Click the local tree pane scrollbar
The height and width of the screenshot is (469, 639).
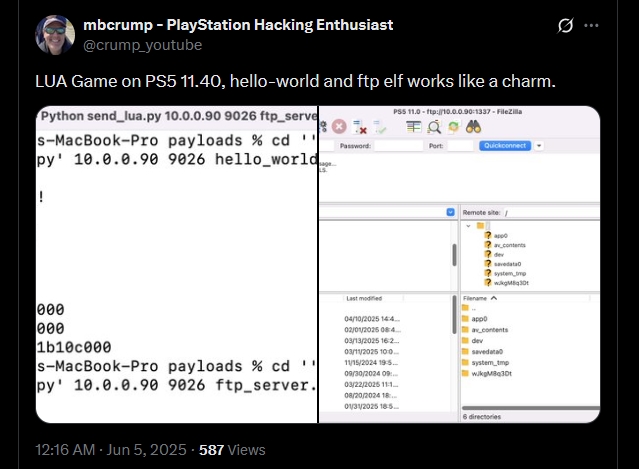tap(454, 255)
